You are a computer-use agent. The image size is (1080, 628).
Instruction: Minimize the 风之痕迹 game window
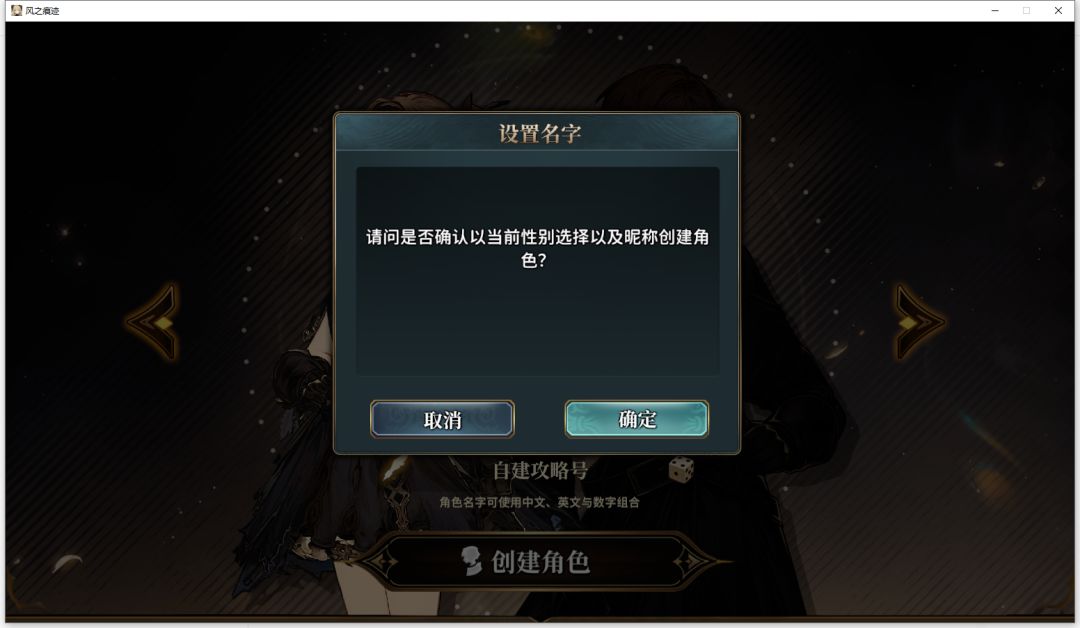pyautogui.click(x=995, y=10)
